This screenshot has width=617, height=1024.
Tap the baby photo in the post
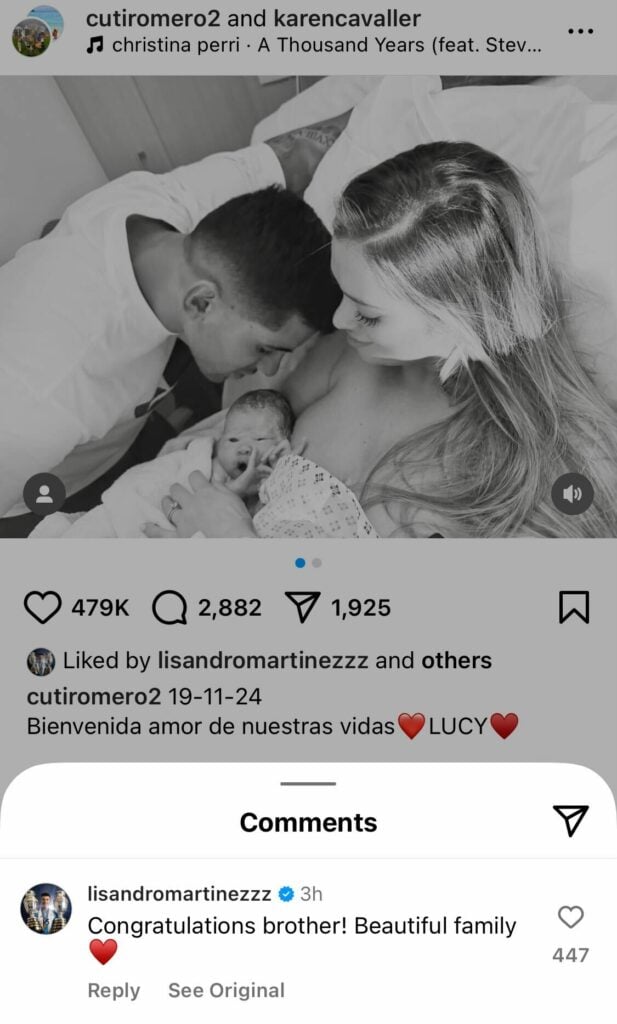[x=308, y=307]
